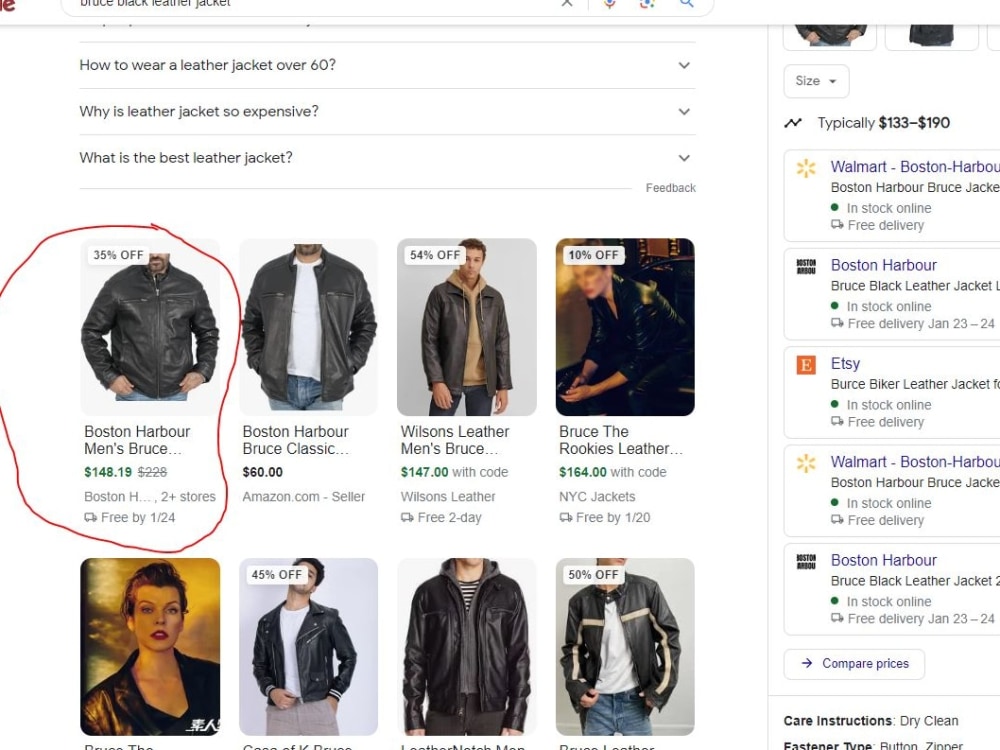This screenshot has height=750, width=1000.
Task: Click the price trend icon next to Typically
Action: coord(793,122)
